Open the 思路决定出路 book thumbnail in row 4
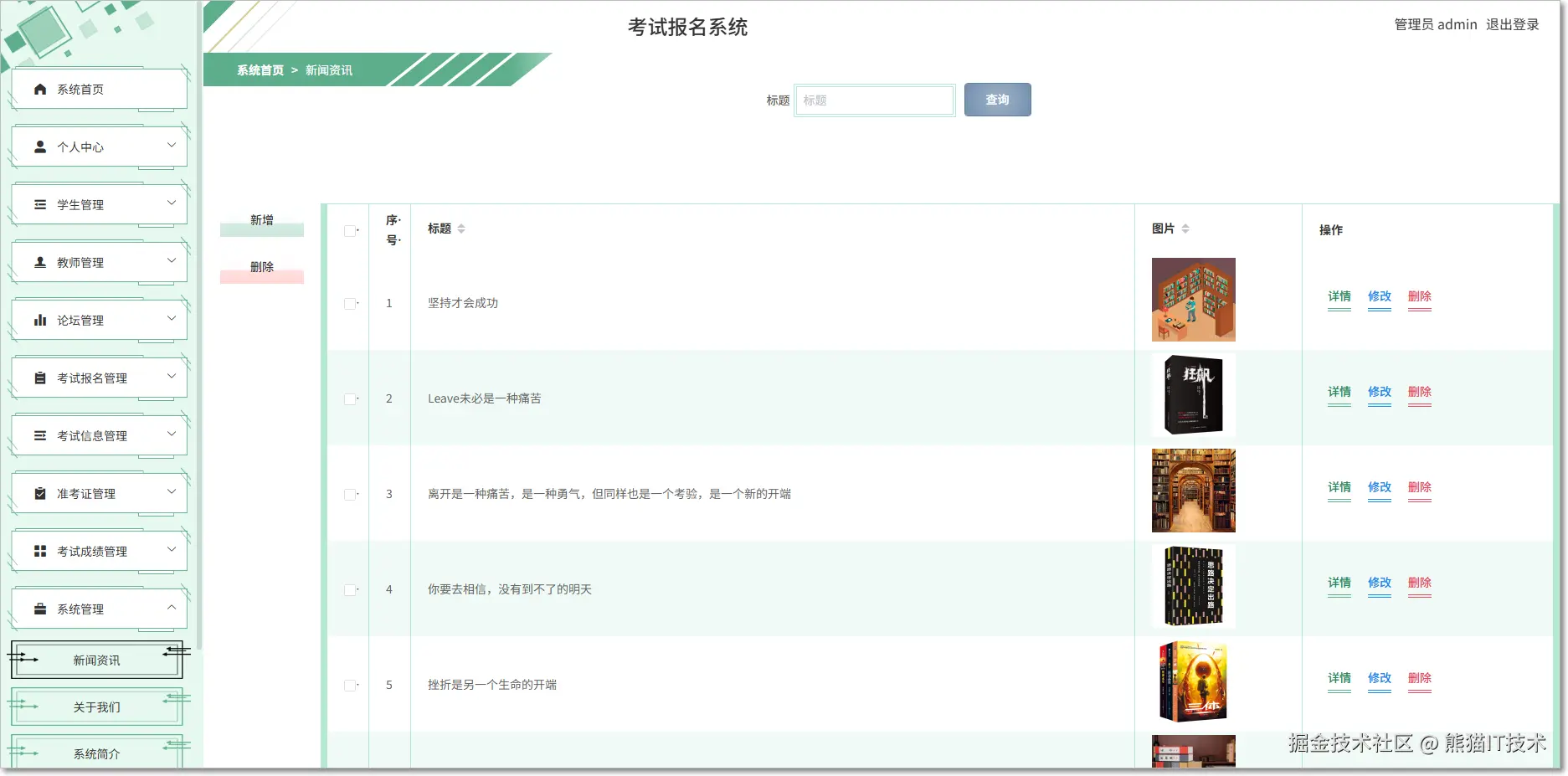 pos(1194,586)
